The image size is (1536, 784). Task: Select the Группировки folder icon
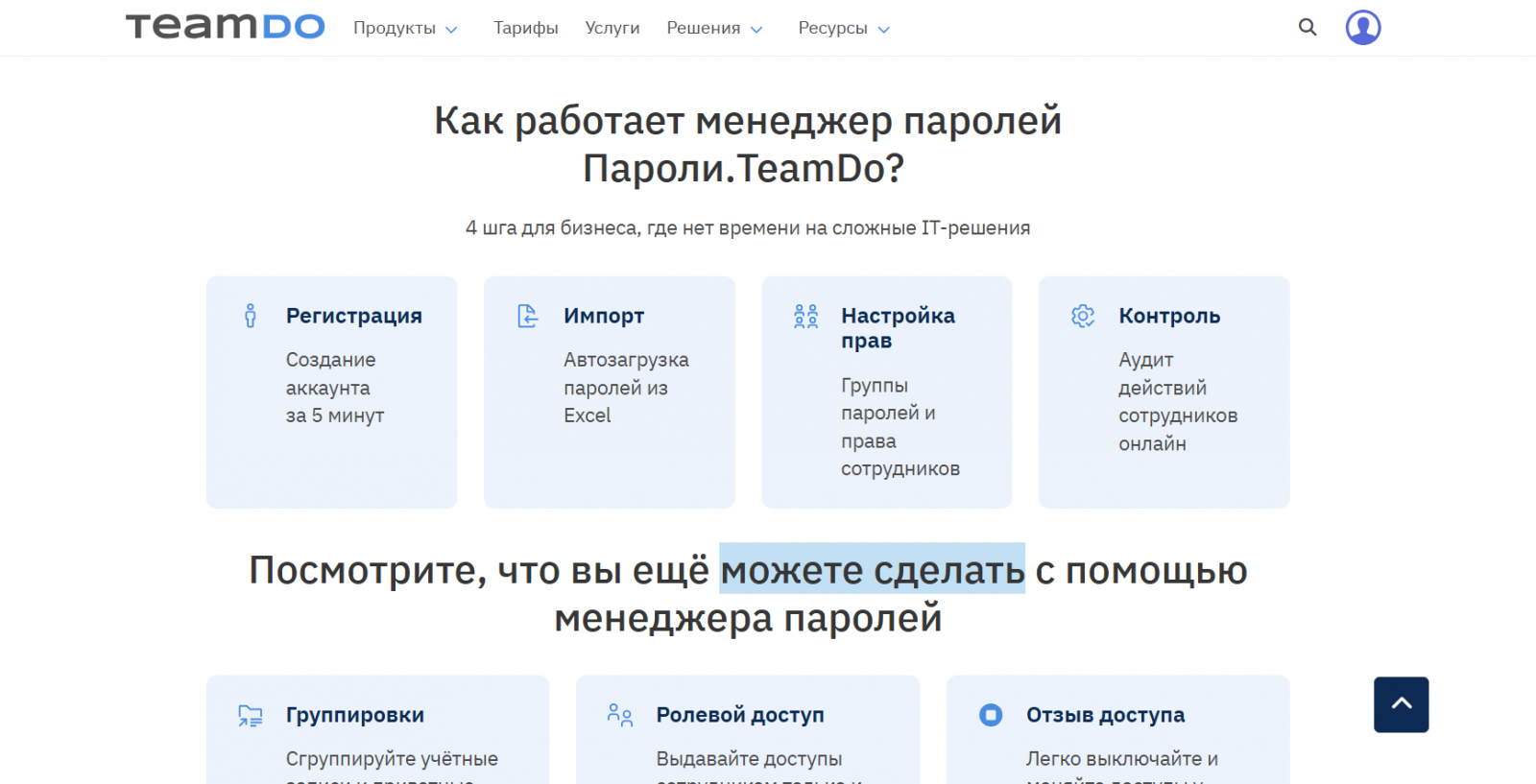(x=251, y=715)
